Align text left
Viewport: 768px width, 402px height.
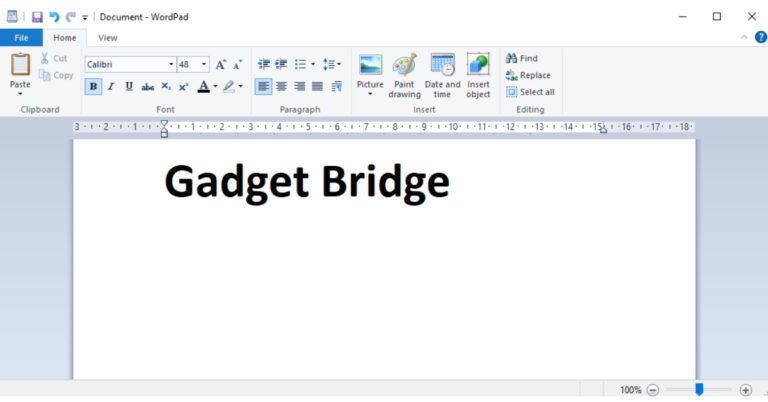click(x=264, y=87)
